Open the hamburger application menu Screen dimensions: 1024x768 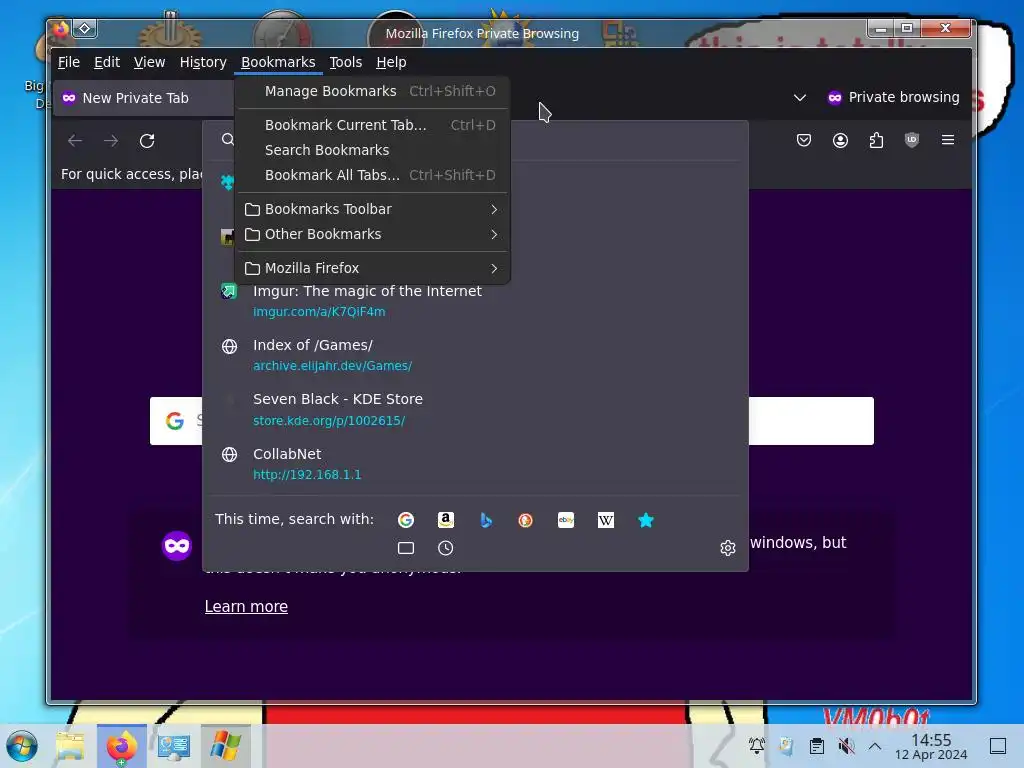coord(948,140)
